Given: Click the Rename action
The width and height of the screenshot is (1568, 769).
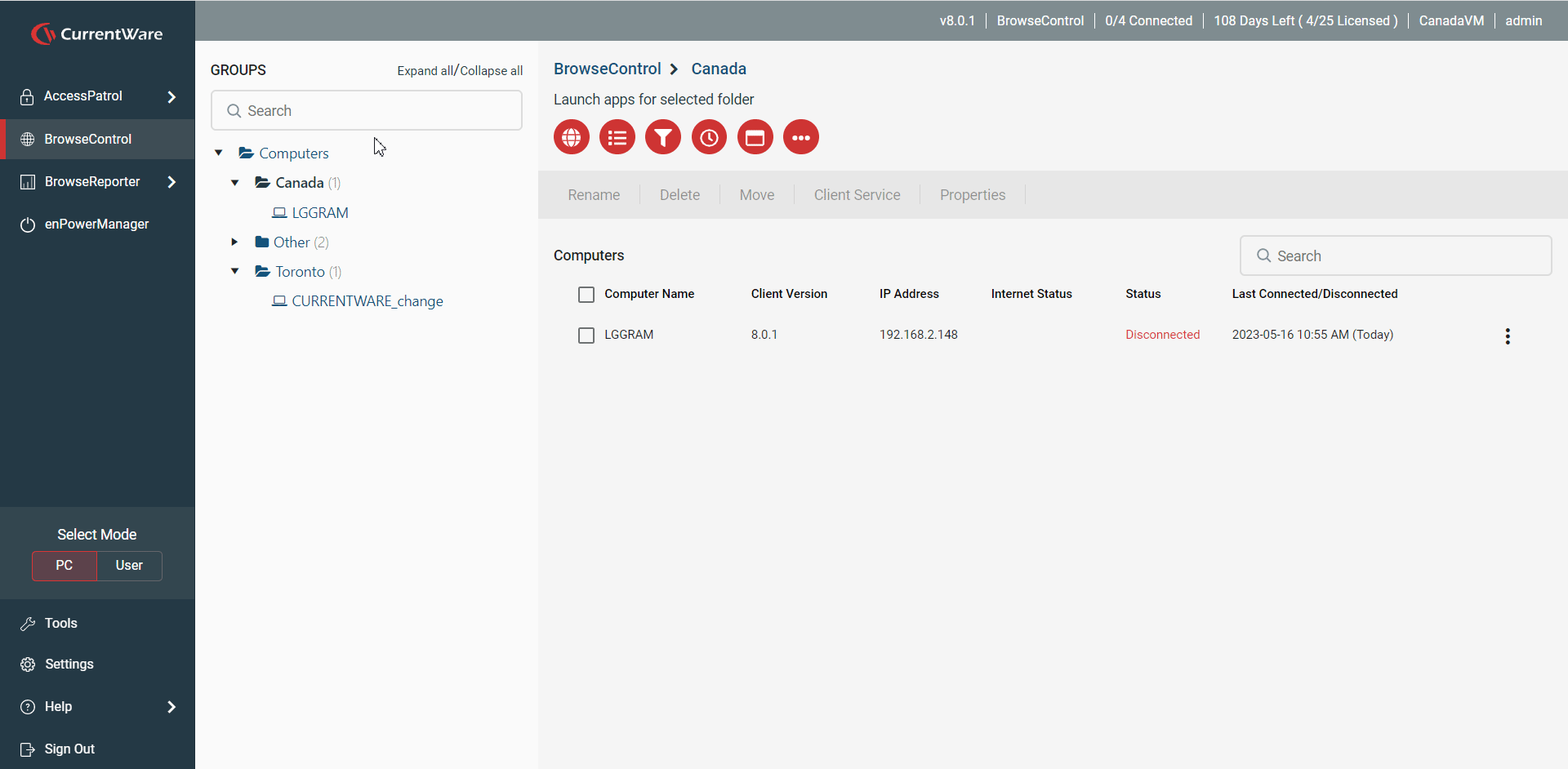Looking at the screenshot, I should 594,195.
